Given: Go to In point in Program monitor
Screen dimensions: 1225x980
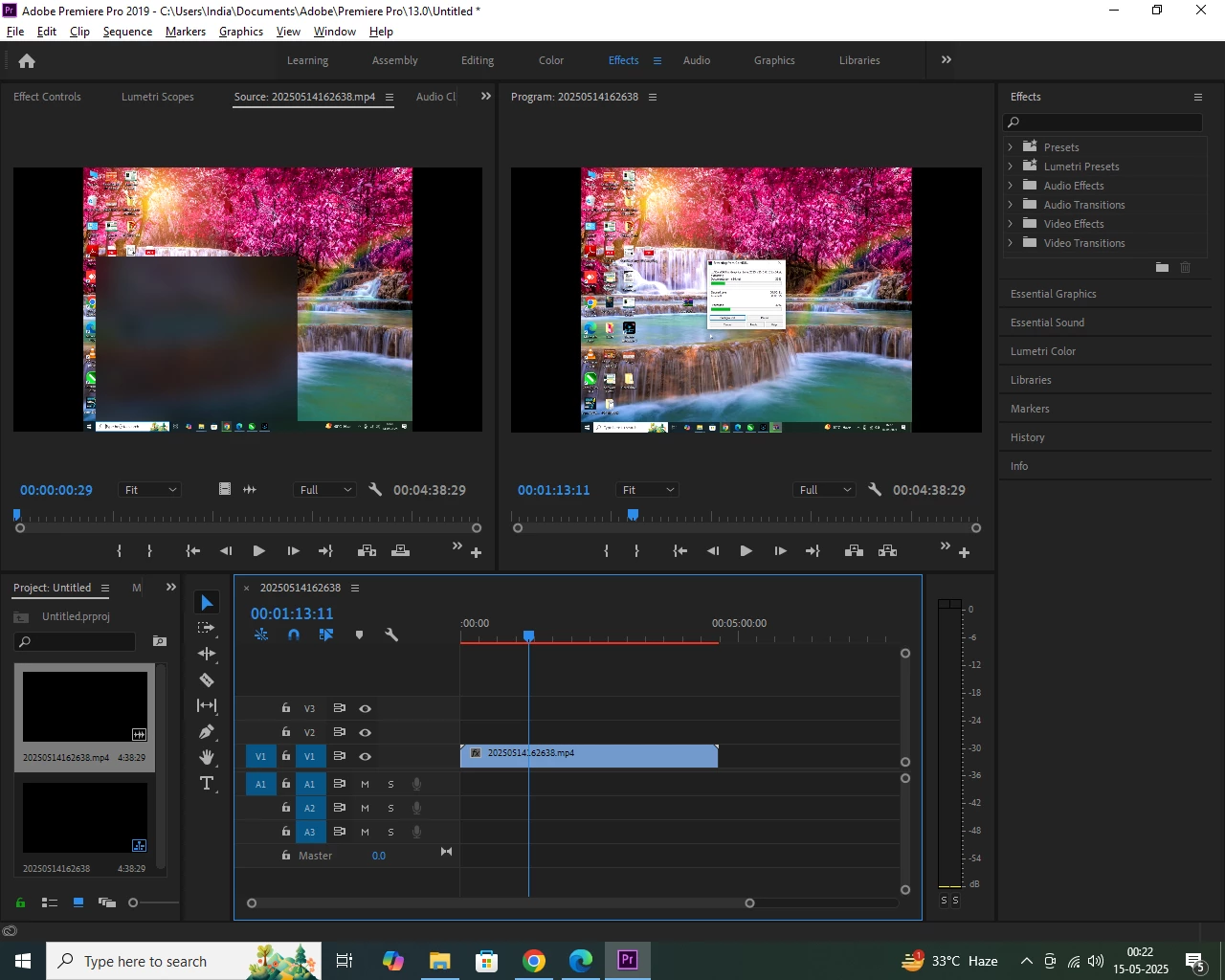Looking at the screenshot, I should coord(680,550).
